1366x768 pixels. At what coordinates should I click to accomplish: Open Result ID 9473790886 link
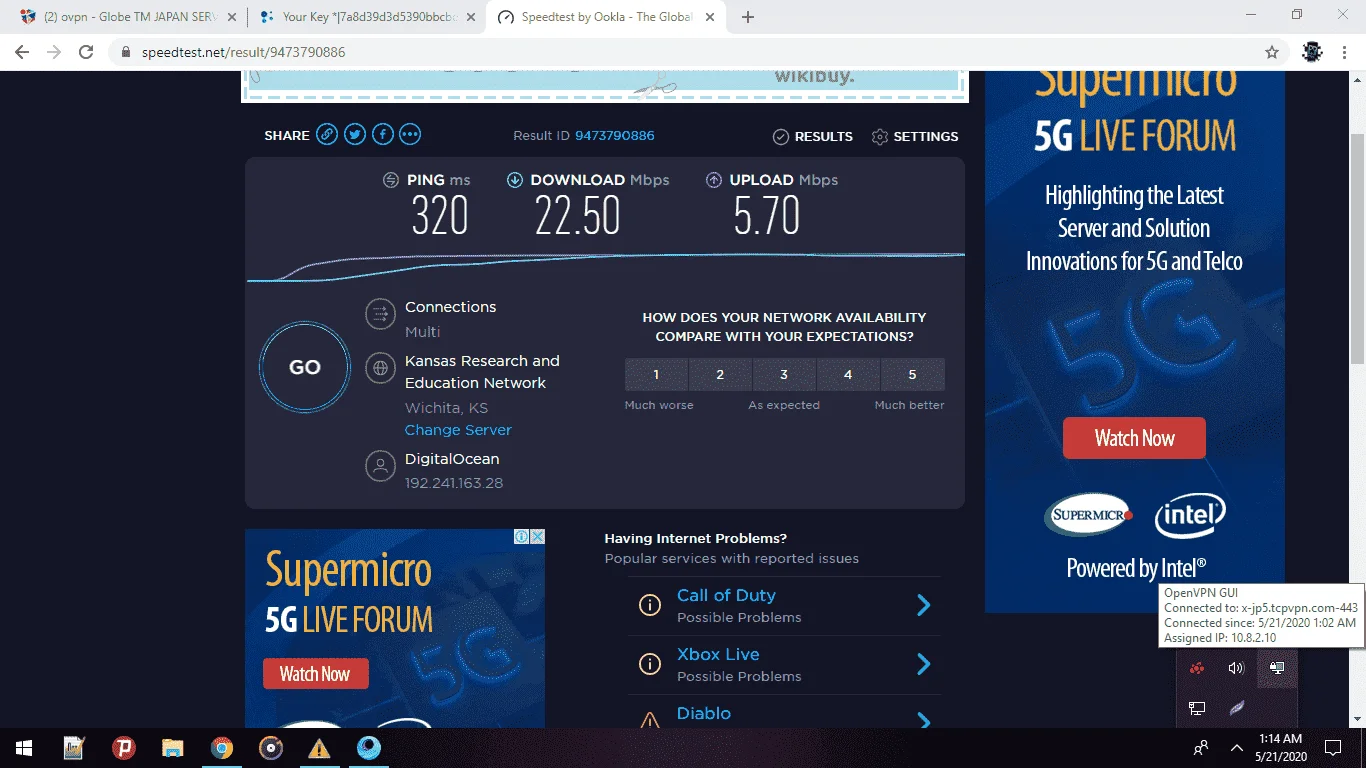615,136
